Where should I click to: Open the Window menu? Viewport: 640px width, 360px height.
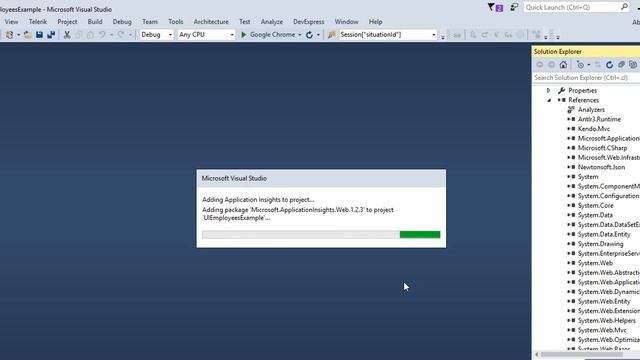[347, 22]
